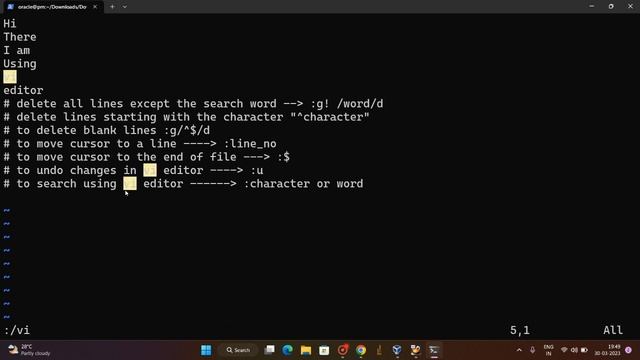The height and width of the screenshot is (360, 640).
Task: Click highlighted vi in the undo changes line
Action: click(x=150, y=170)
